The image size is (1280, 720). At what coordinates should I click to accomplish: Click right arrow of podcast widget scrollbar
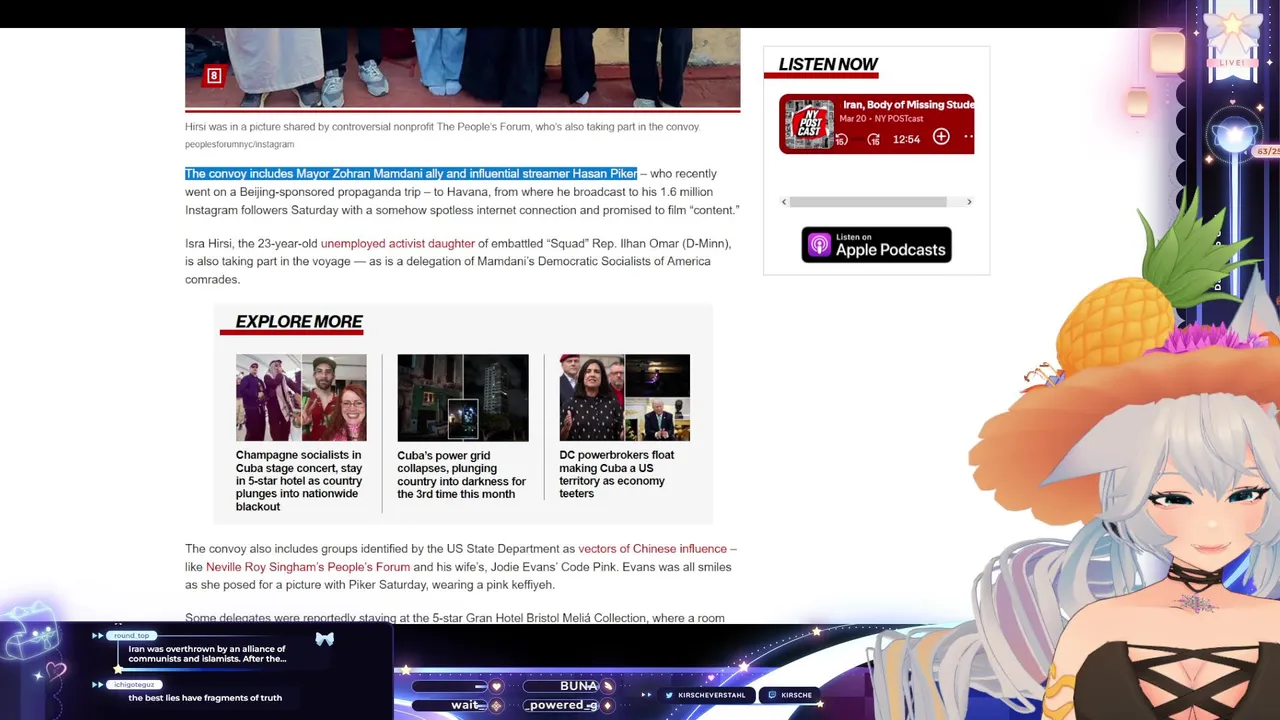(x=968, y=202)
